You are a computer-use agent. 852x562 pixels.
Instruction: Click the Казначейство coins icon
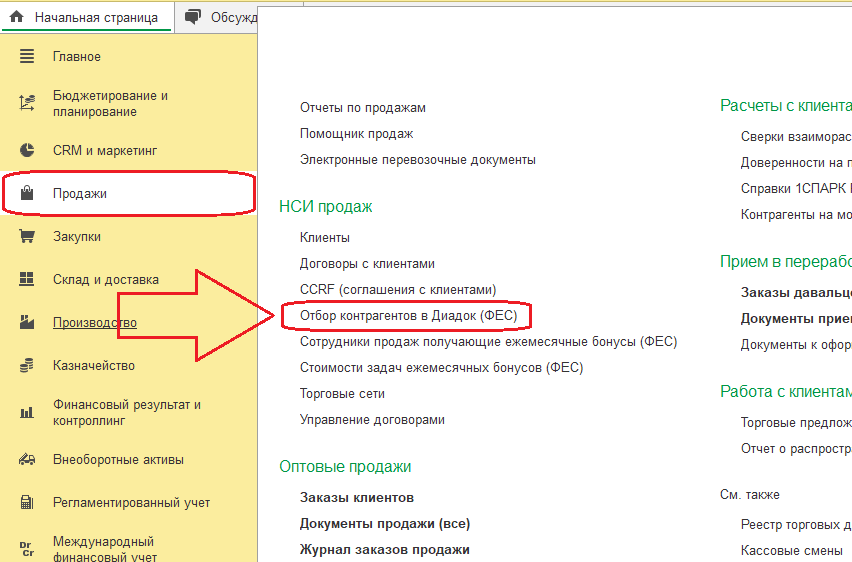pyautogui.click(x=27, y=366)
